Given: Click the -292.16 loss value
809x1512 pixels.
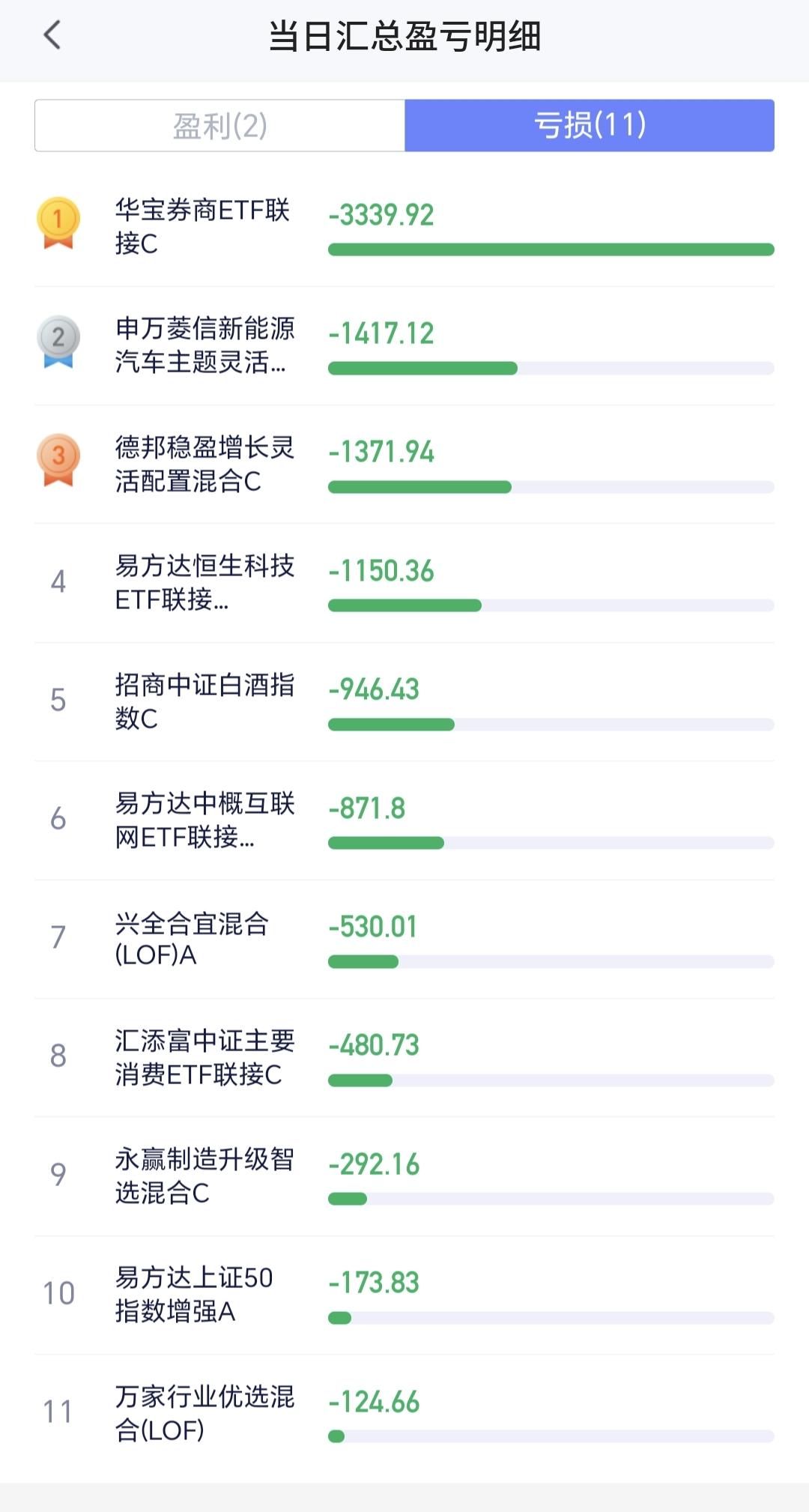Looking at the screenshot, I should tap(374, 1164).
